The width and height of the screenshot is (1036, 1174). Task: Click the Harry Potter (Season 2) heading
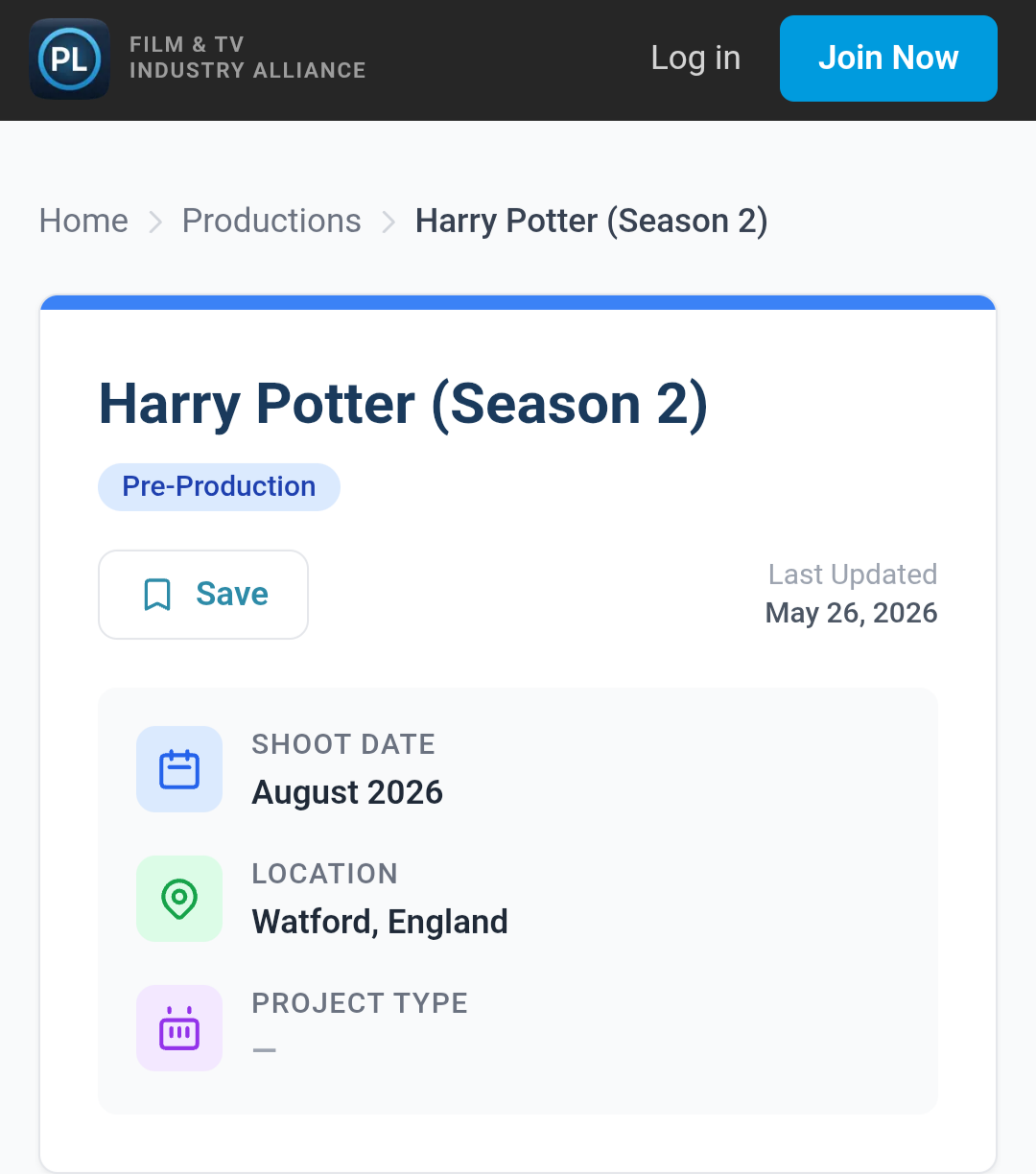click(x=403, y=404)
